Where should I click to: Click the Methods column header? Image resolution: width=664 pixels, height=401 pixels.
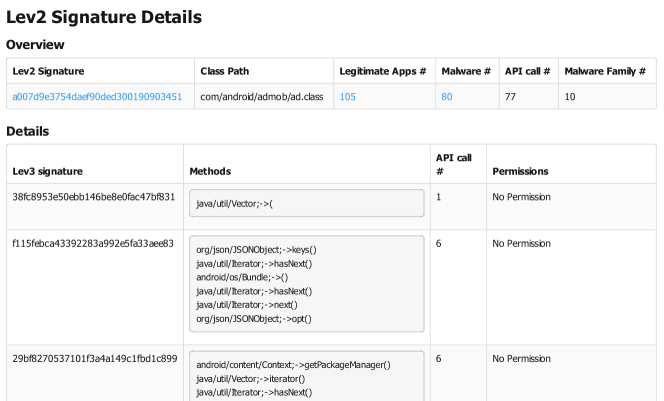coord(210,171)
